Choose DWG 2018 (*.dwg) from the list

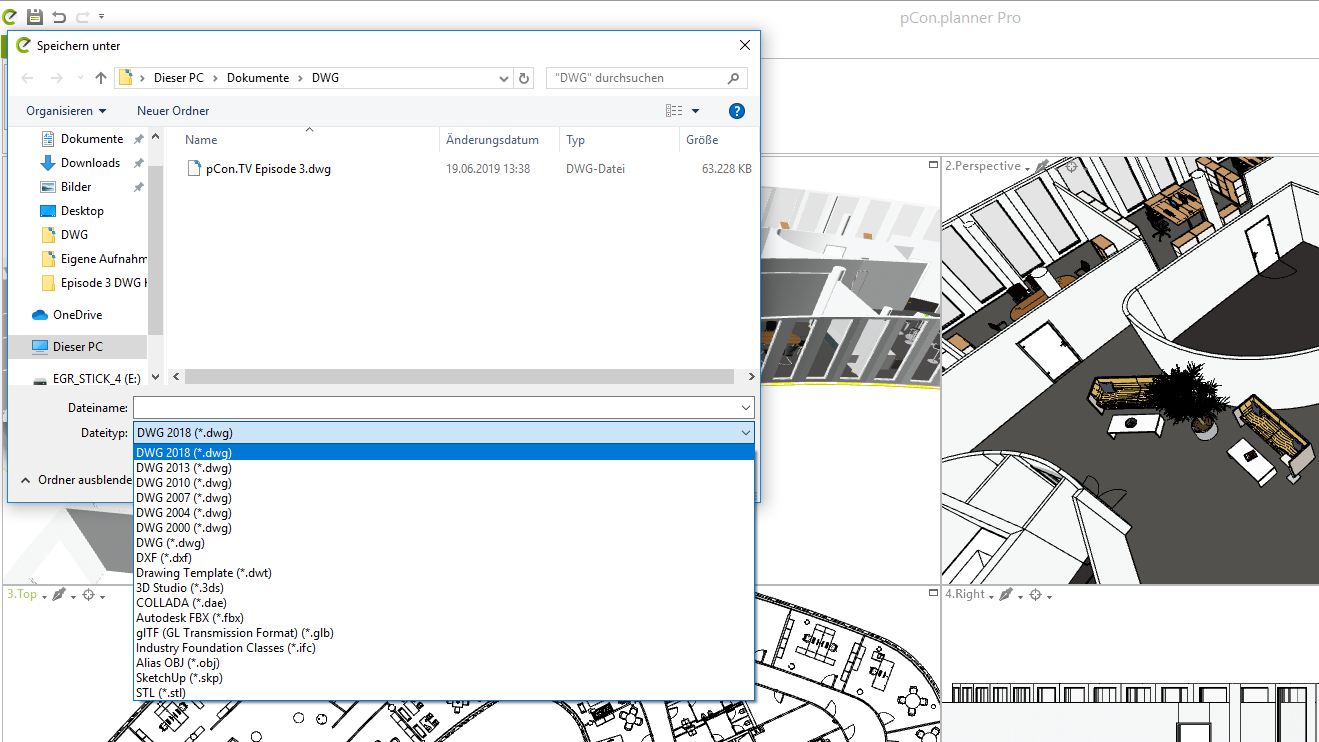click(x=444, y=453)
